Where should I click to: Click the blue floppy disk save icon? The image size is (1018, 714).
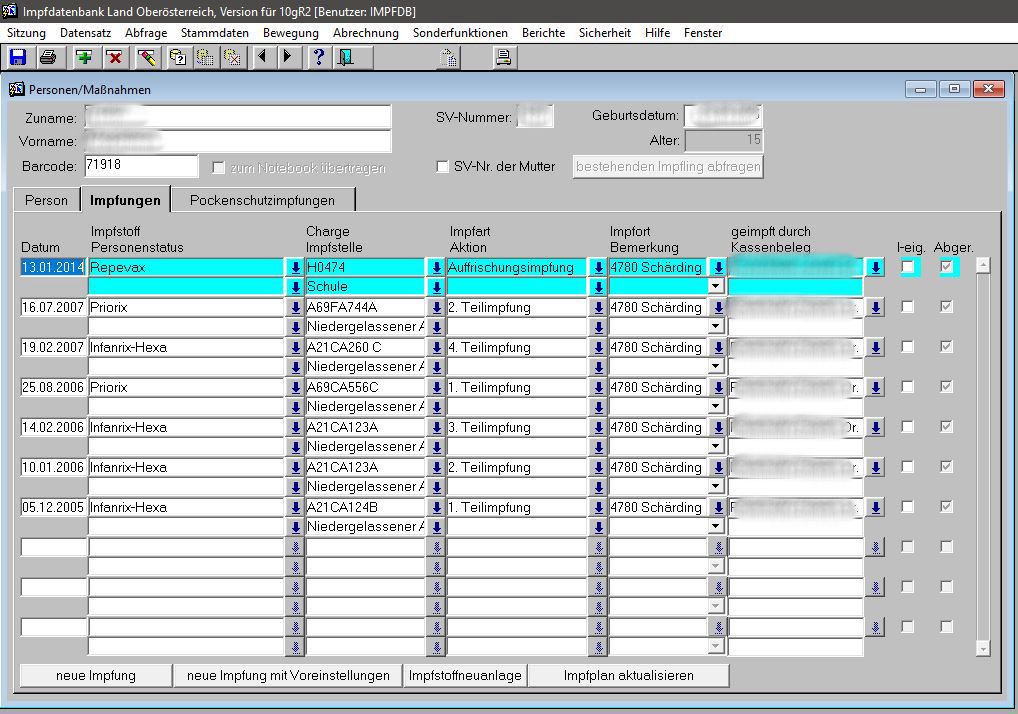tap(17, 57)
